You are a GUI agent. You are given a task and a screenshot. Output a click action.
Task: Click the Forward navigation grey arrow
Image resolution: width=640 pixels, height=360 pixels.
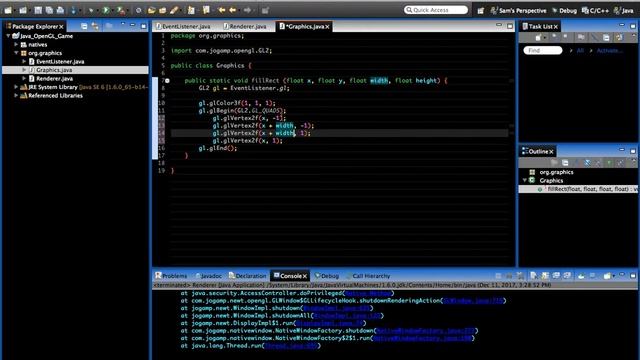click(x=247, y=10)
